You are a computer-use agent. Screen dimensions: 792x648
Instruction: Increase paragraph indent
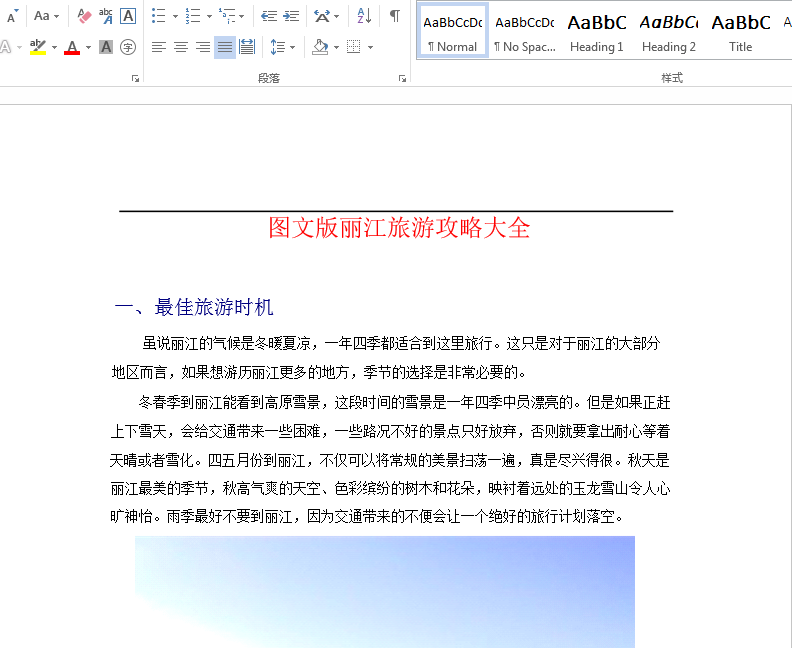291,16
